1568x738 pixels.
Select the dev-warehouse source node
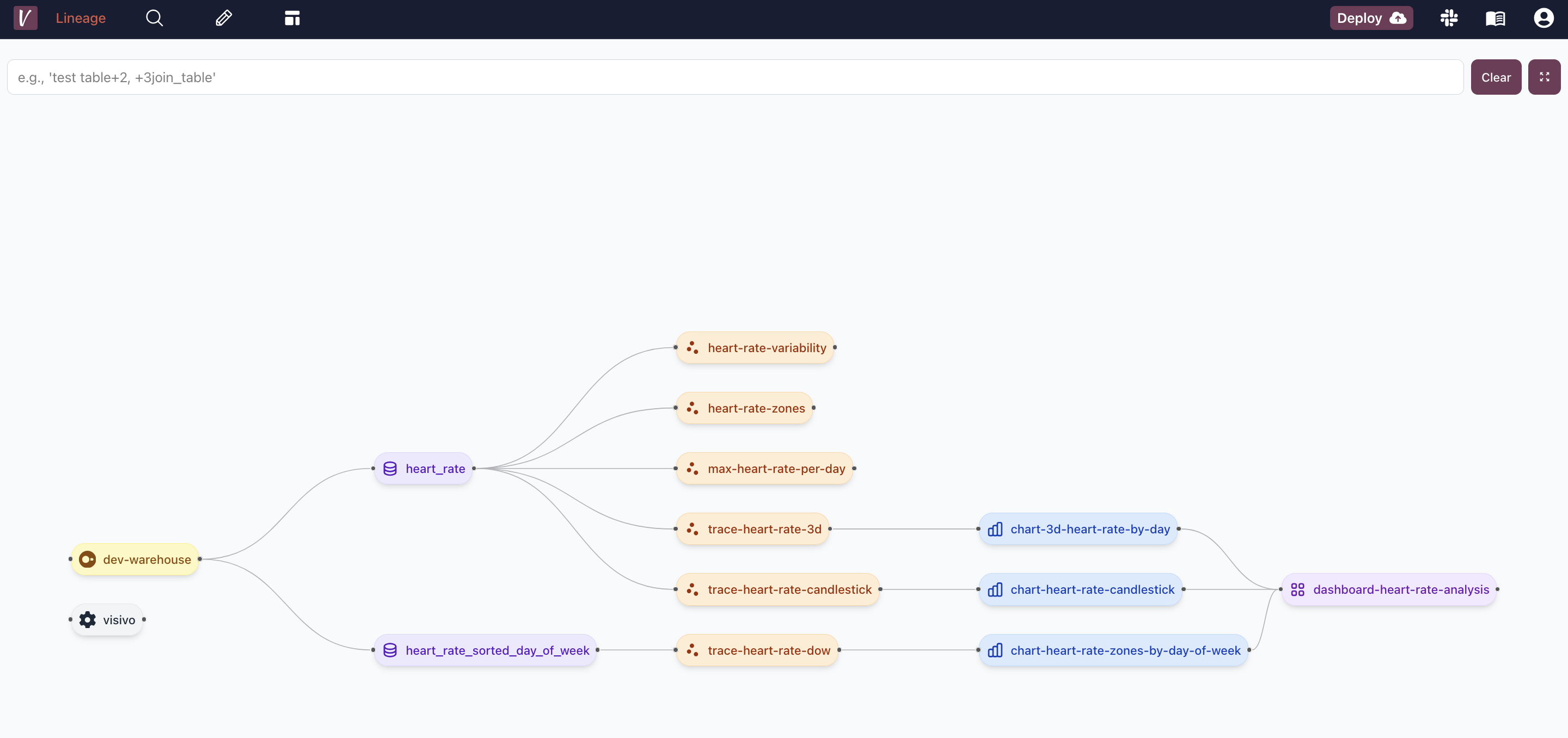coord(135,559)
